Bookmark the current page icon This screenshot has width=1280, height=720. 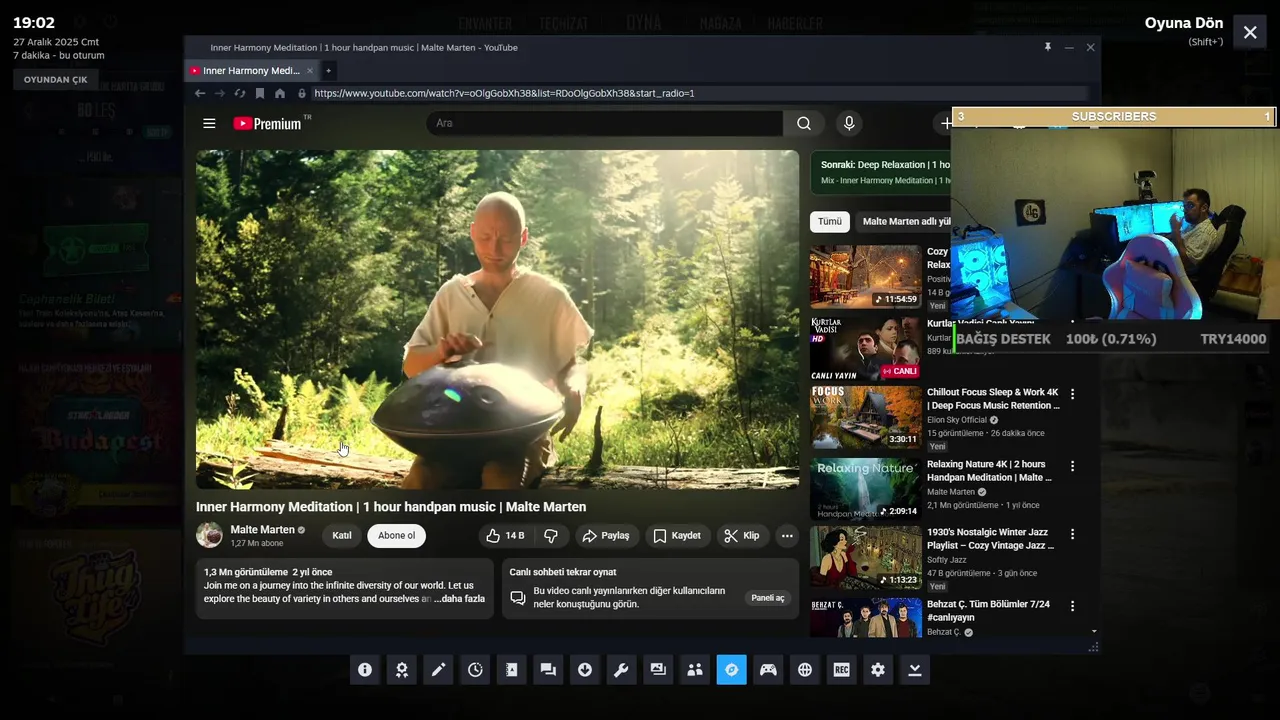260,93
